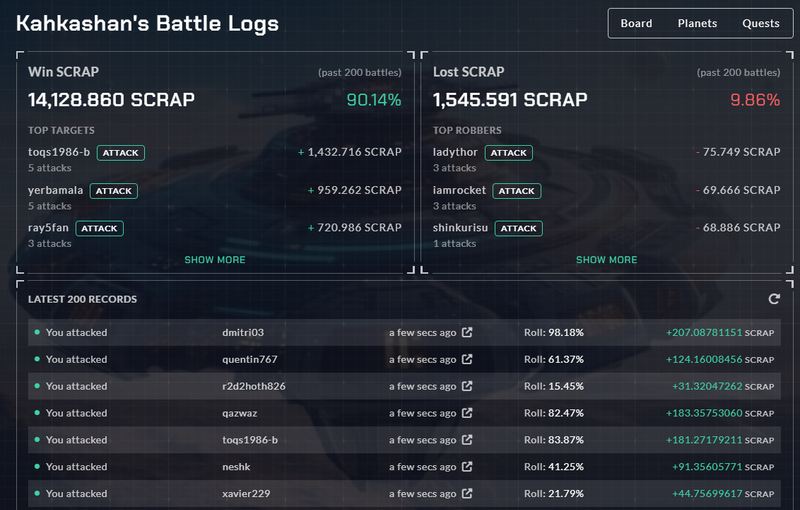Open external link icon for dmitri03 battle
Screen dimensions: 800x510
(x=467, y=332)
